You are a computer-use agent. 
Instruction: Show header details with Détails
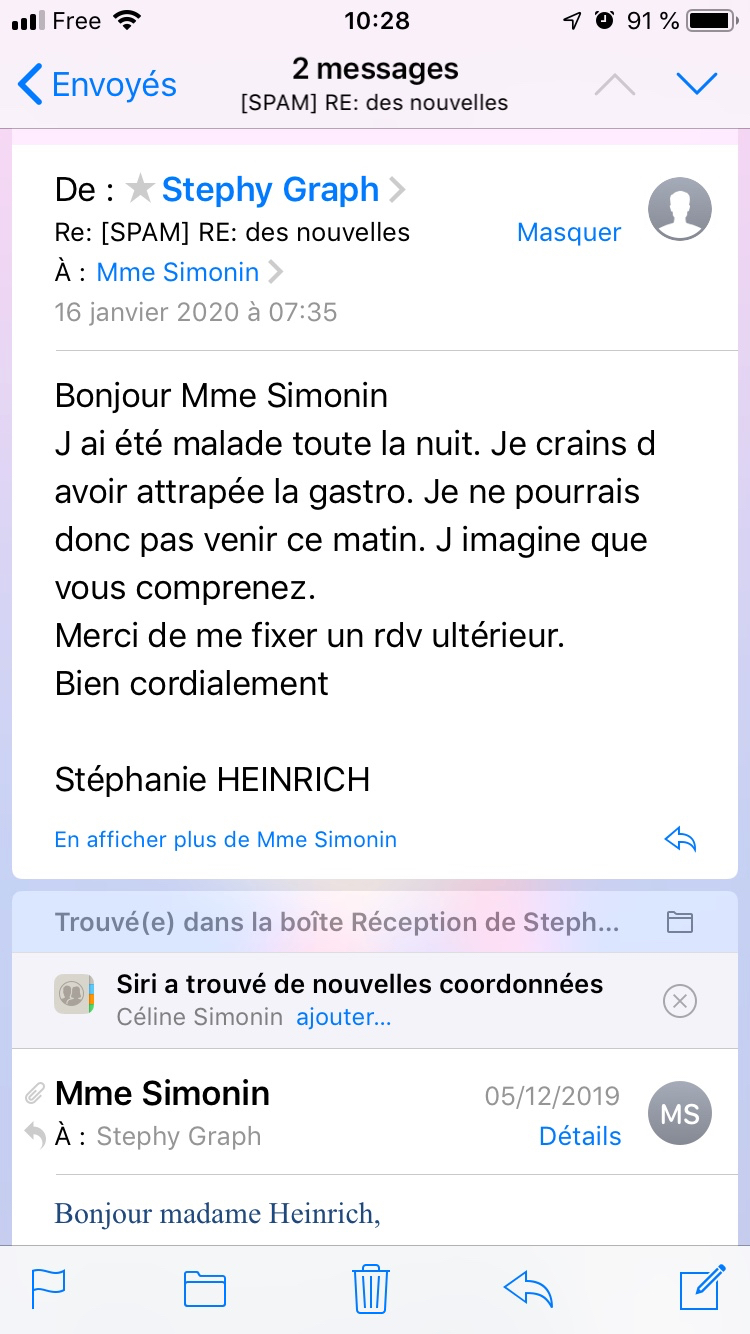point(580,1136)
